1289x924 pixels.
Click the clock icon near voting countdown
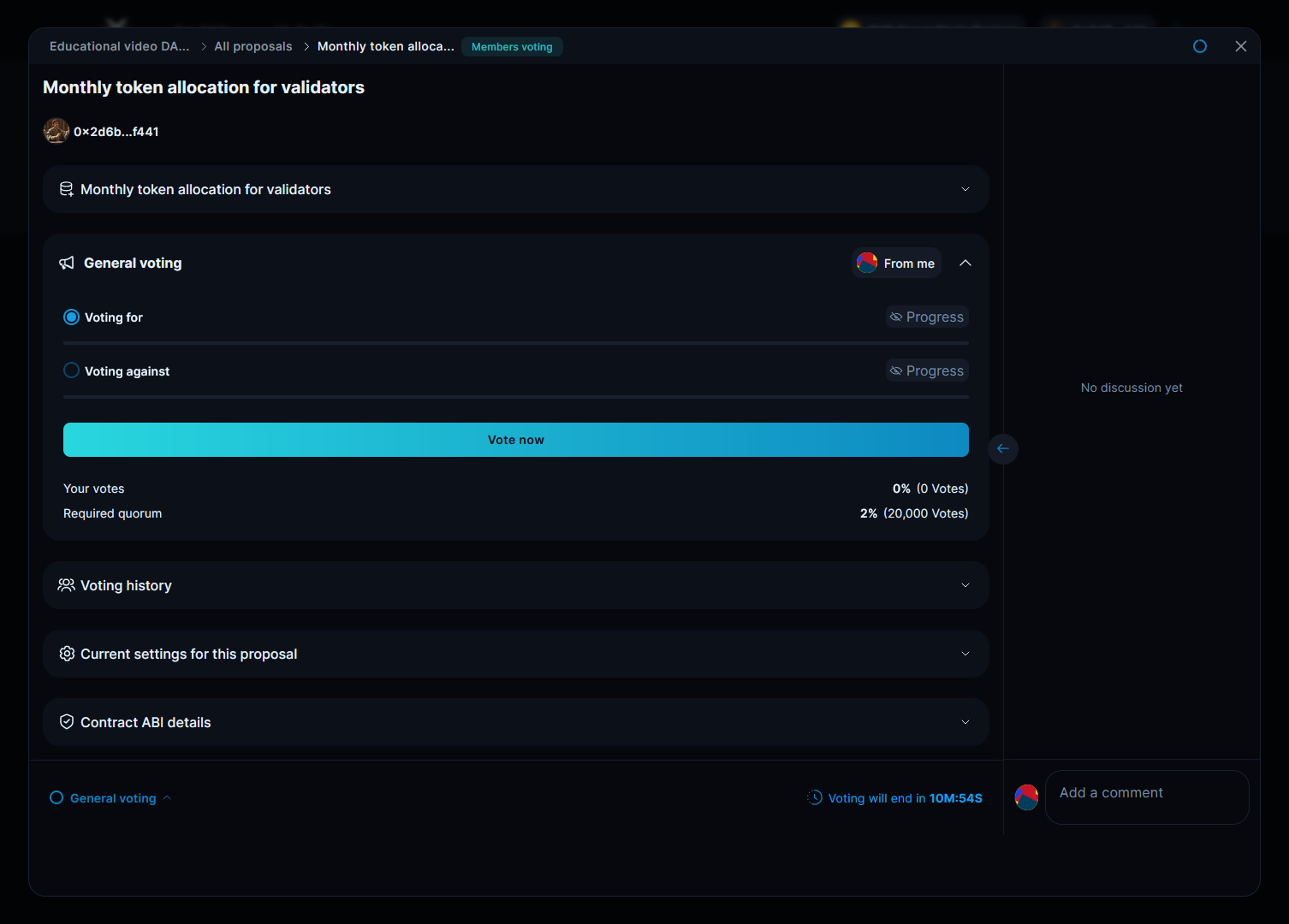point(815,797)
